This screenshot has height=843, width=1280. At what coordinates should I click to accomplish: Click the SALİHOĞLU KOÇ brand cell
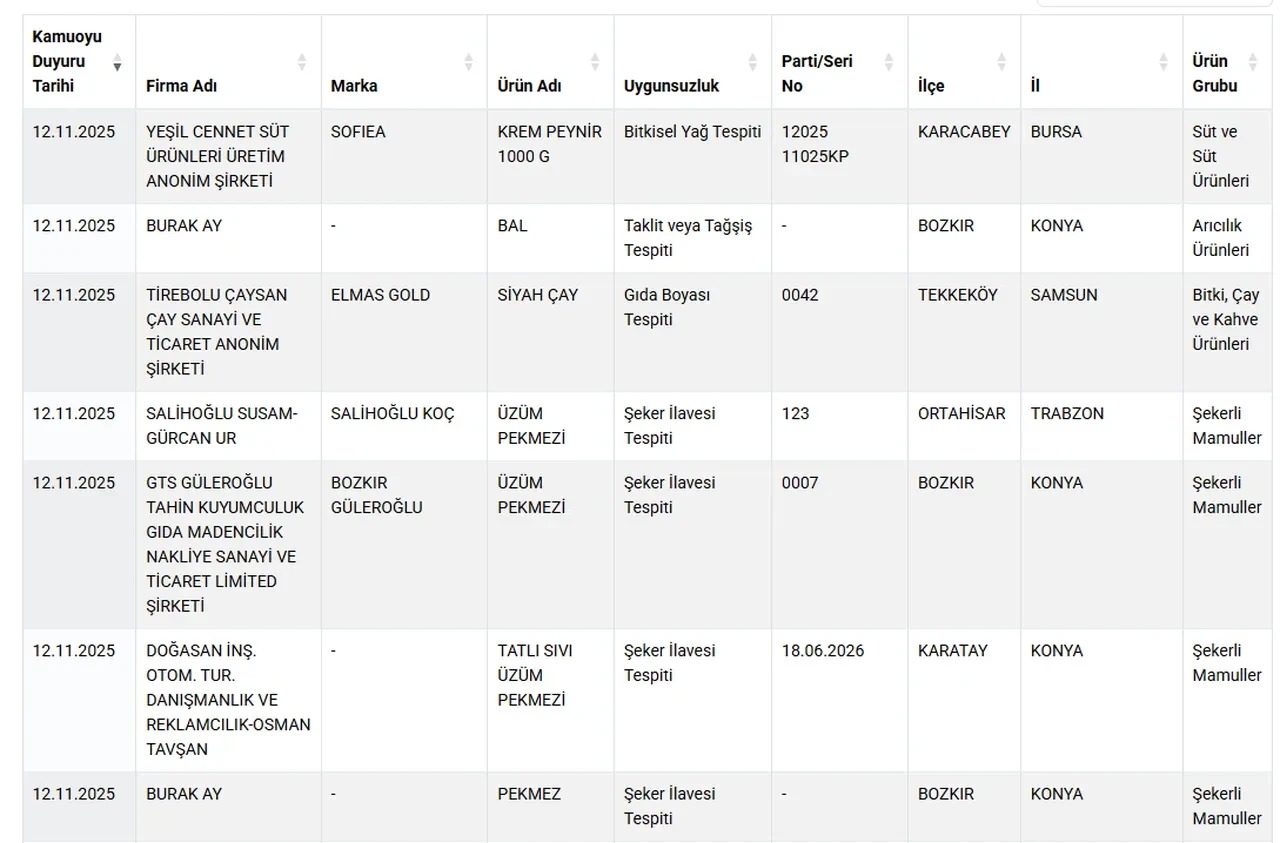pyautogui.click(x=392, y=413)
